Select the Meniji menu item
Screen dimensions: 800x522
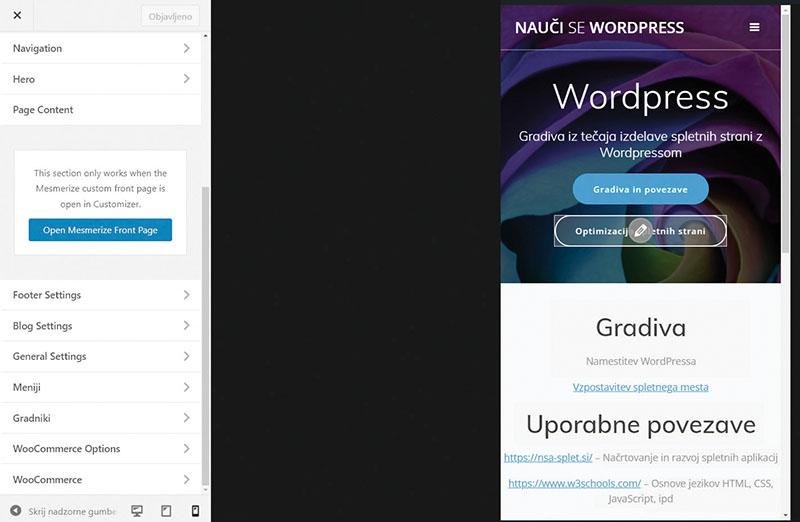click(x=100, y=387)
